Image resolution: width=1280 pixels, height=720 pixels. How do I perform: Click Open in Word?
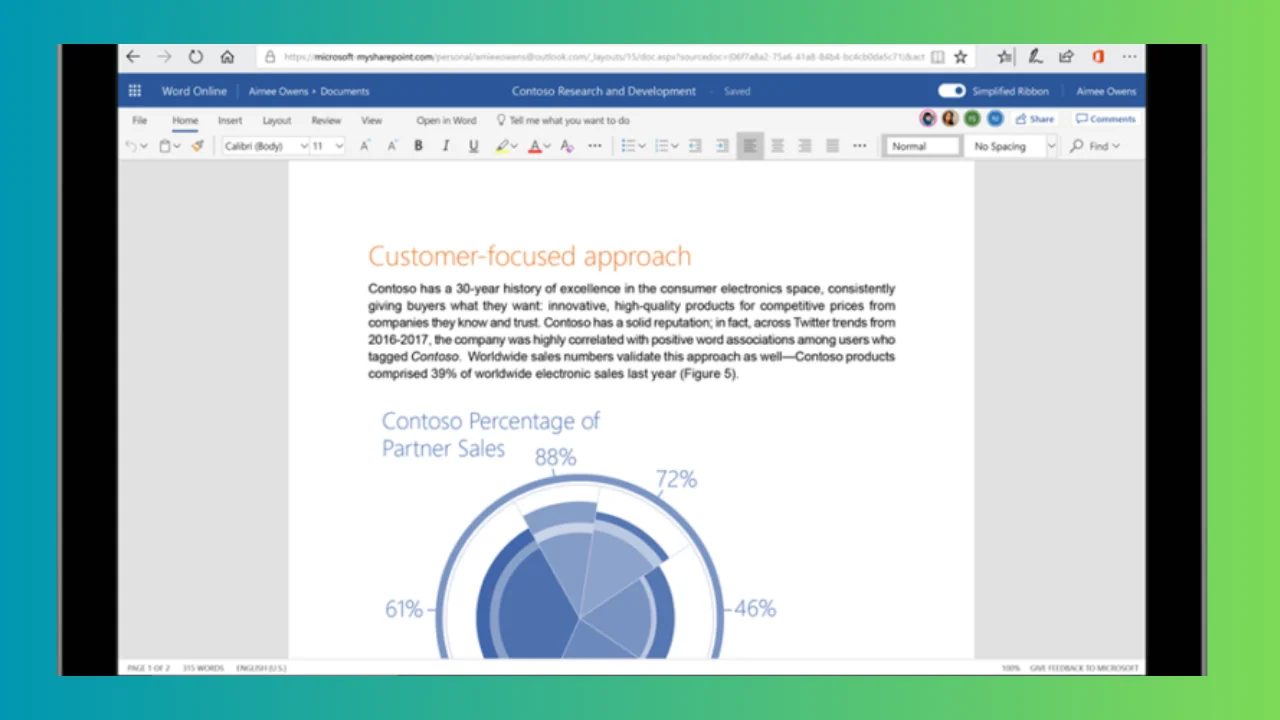(446, 120)
